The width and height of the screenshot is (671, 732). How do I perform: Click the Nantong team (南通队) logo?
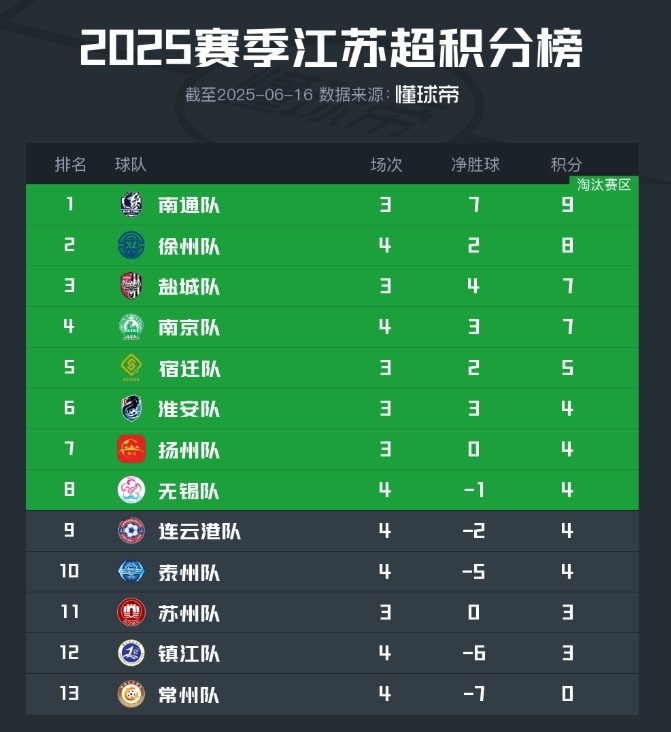(x=131, y=205)
